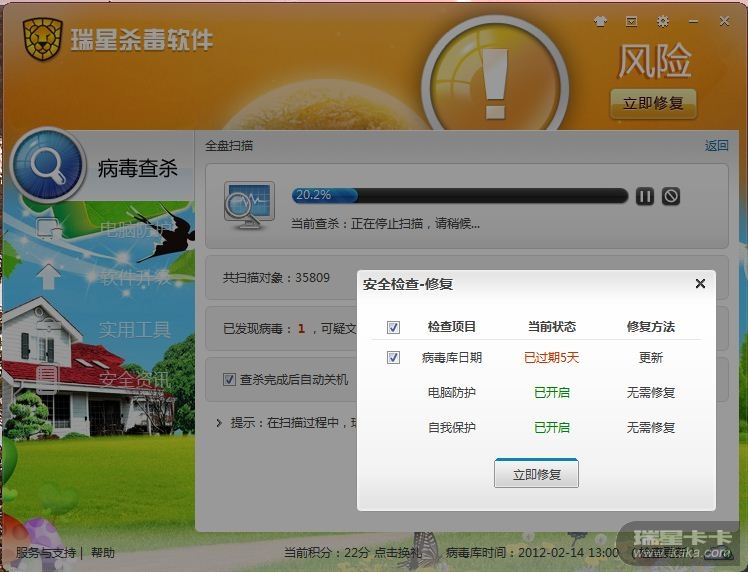Open 服务与支持 link in footer

point(46,553)
